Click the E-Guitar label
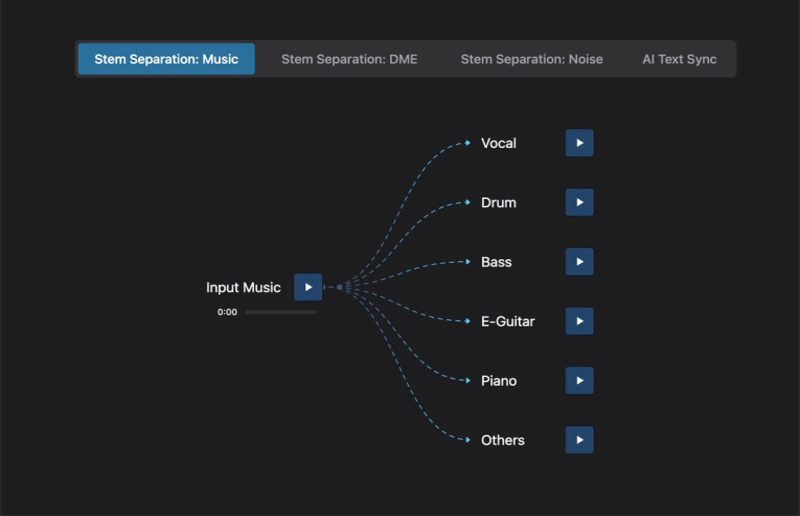 [x=507, y=321]
